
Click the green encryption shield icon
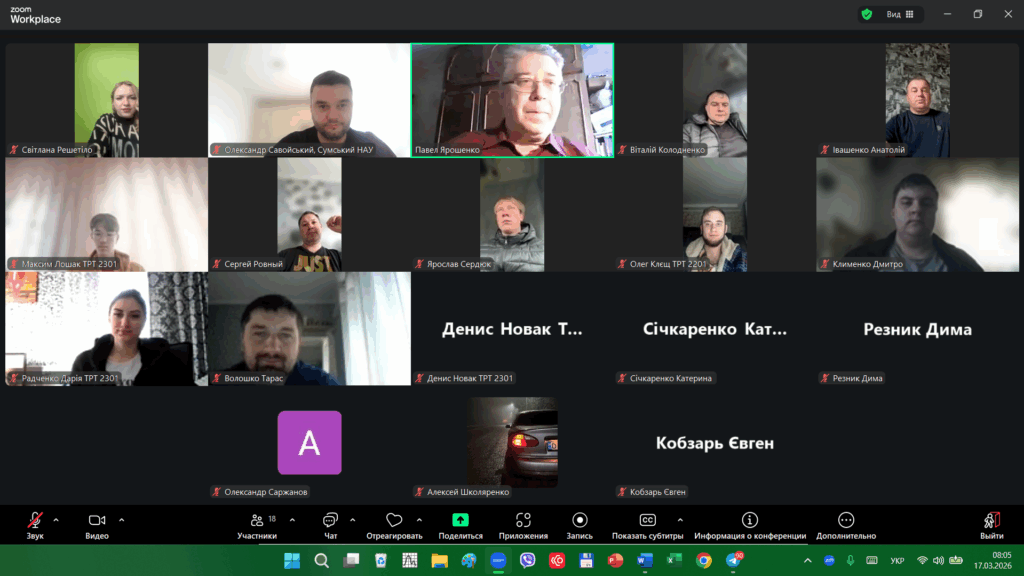(x=866, y=14)
